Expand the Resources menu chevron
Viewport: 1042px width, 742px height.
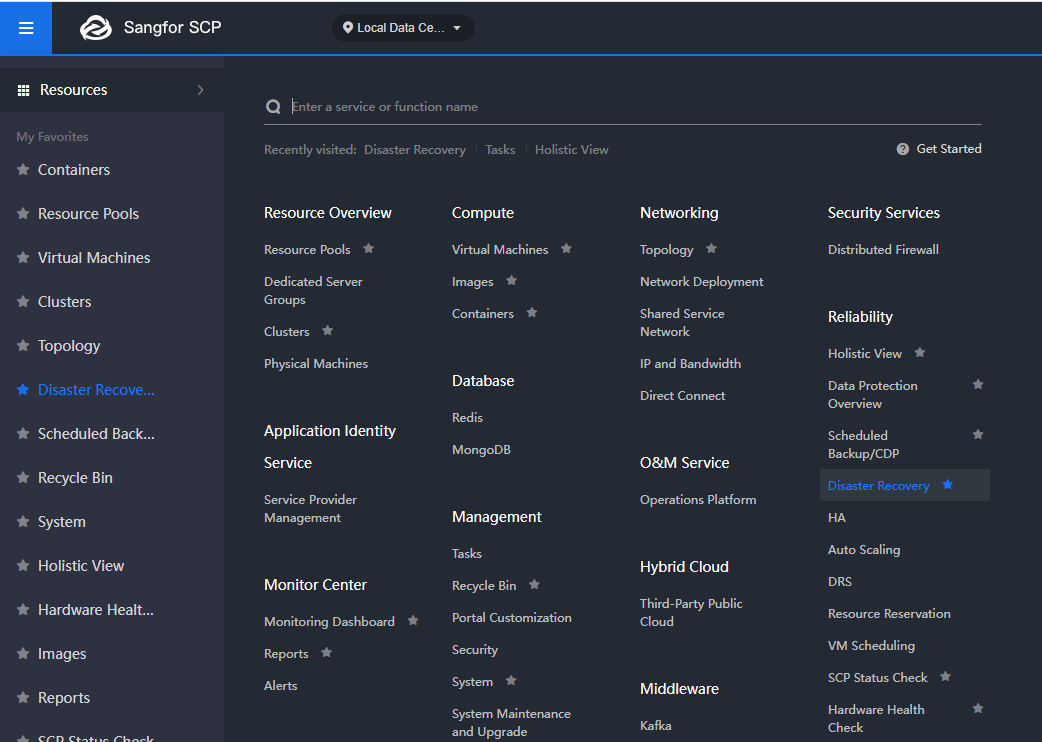point(200,90)
